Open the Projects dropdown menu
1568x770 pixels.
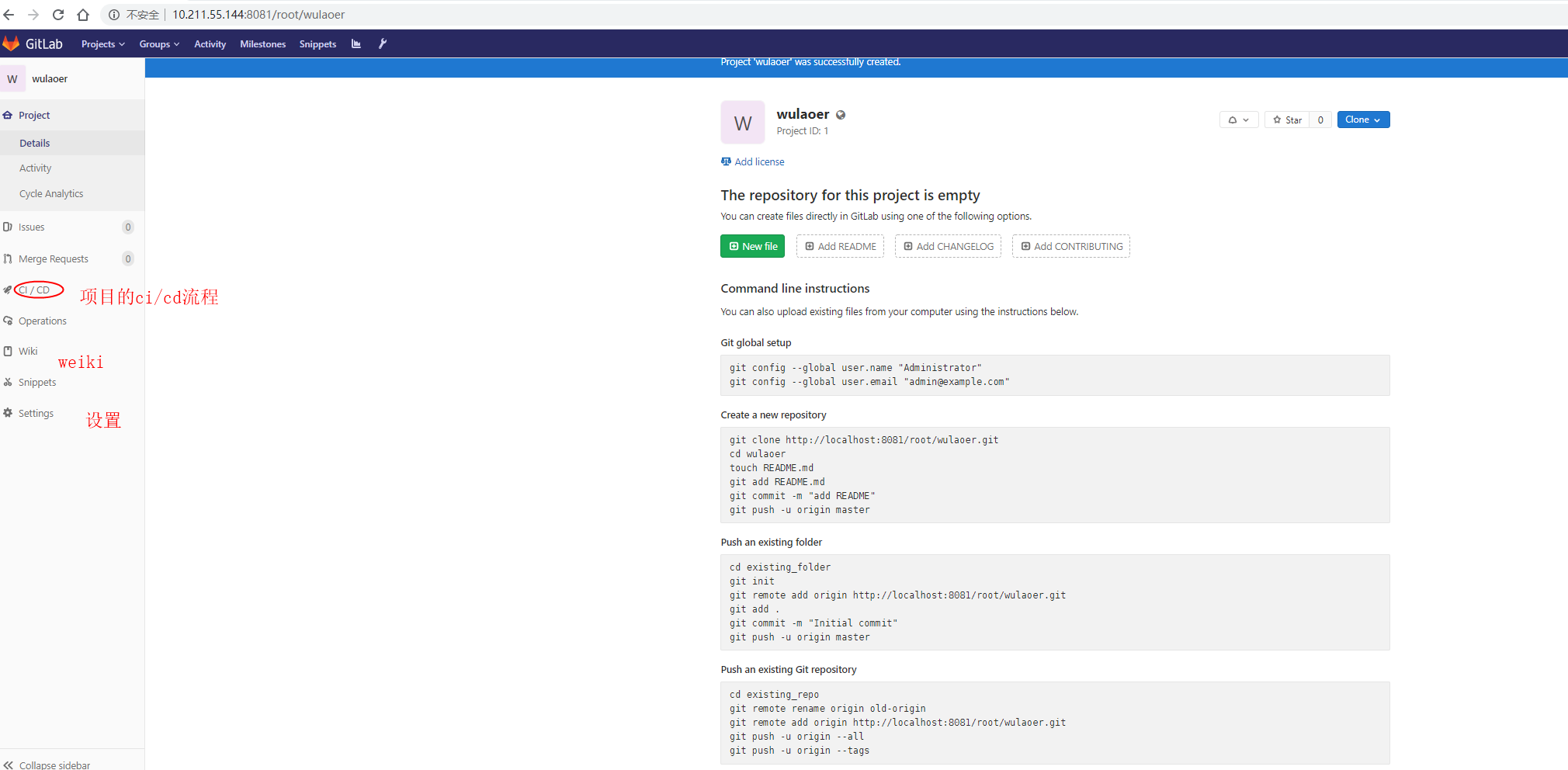point(102,44)
